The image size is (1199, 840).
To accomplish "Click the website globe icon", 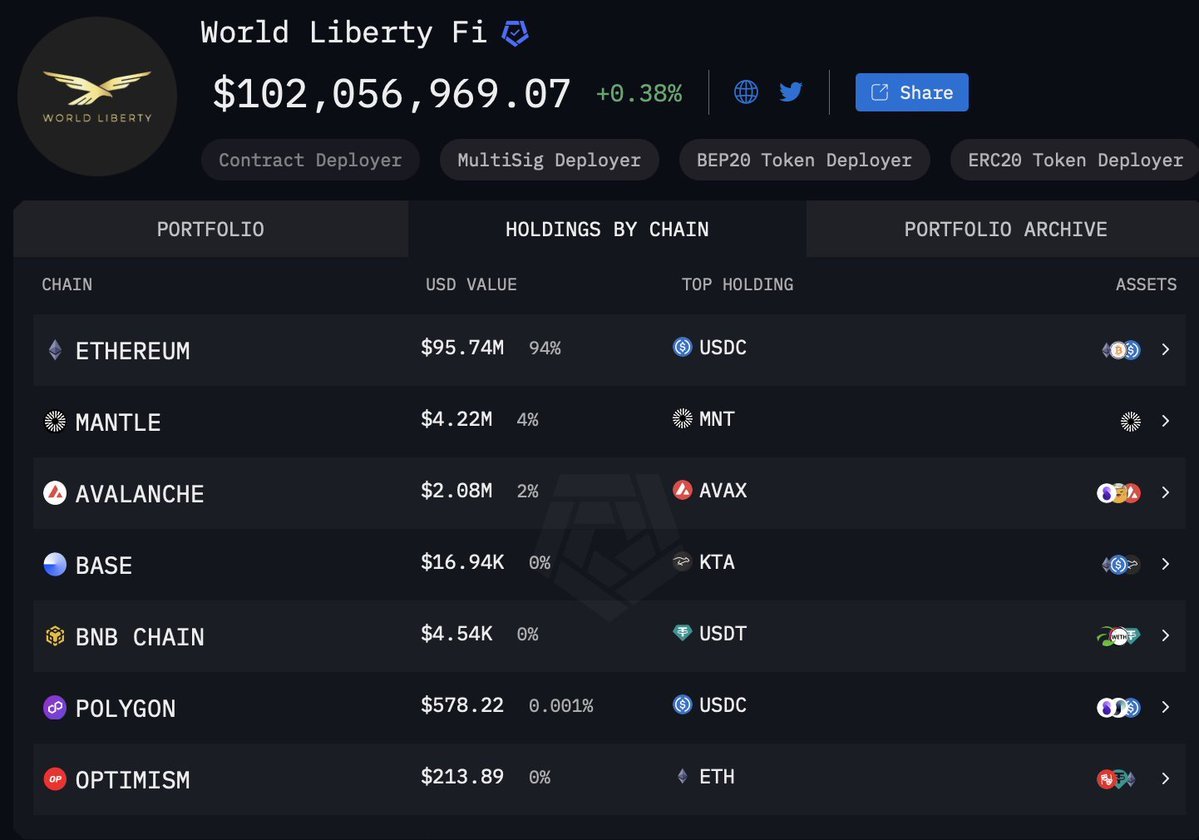I will pos(746,92).
